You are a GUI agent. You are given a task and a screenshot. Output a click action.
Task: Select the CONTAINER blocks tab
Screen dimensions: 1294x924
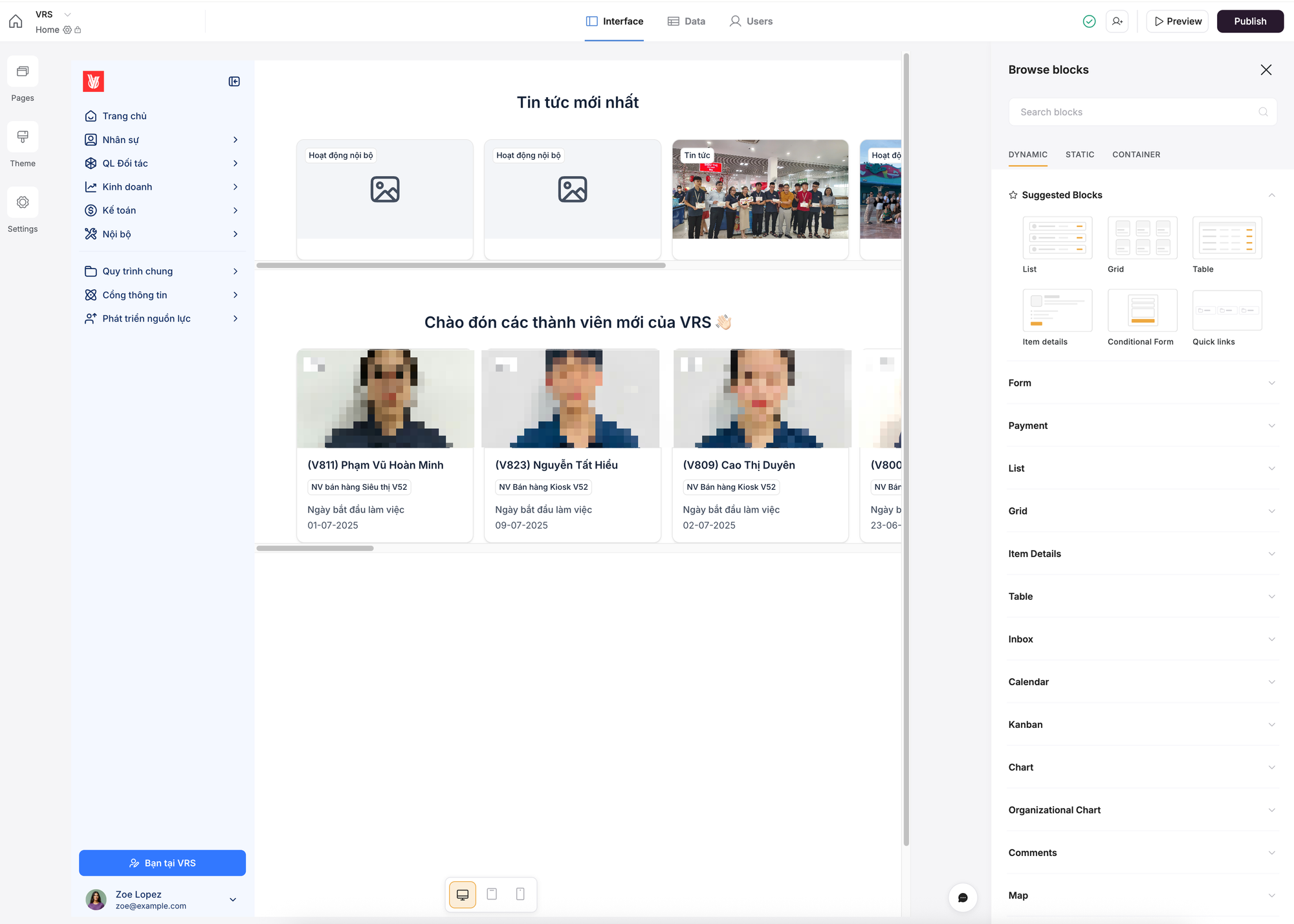1136,155
